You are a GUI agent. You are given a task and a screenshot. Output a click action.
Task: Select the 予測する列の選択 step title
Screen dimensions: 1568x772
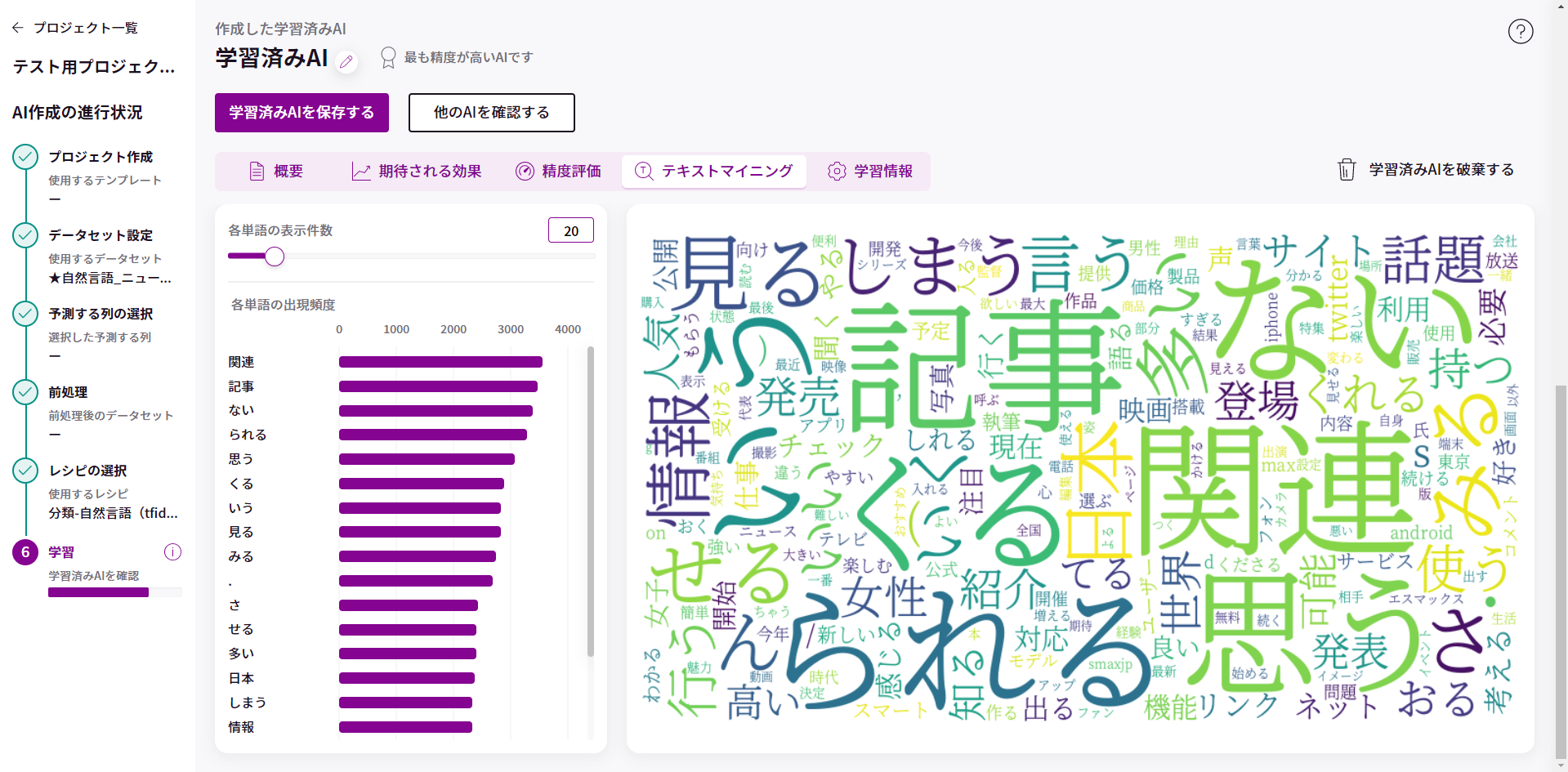click(101, 314)
